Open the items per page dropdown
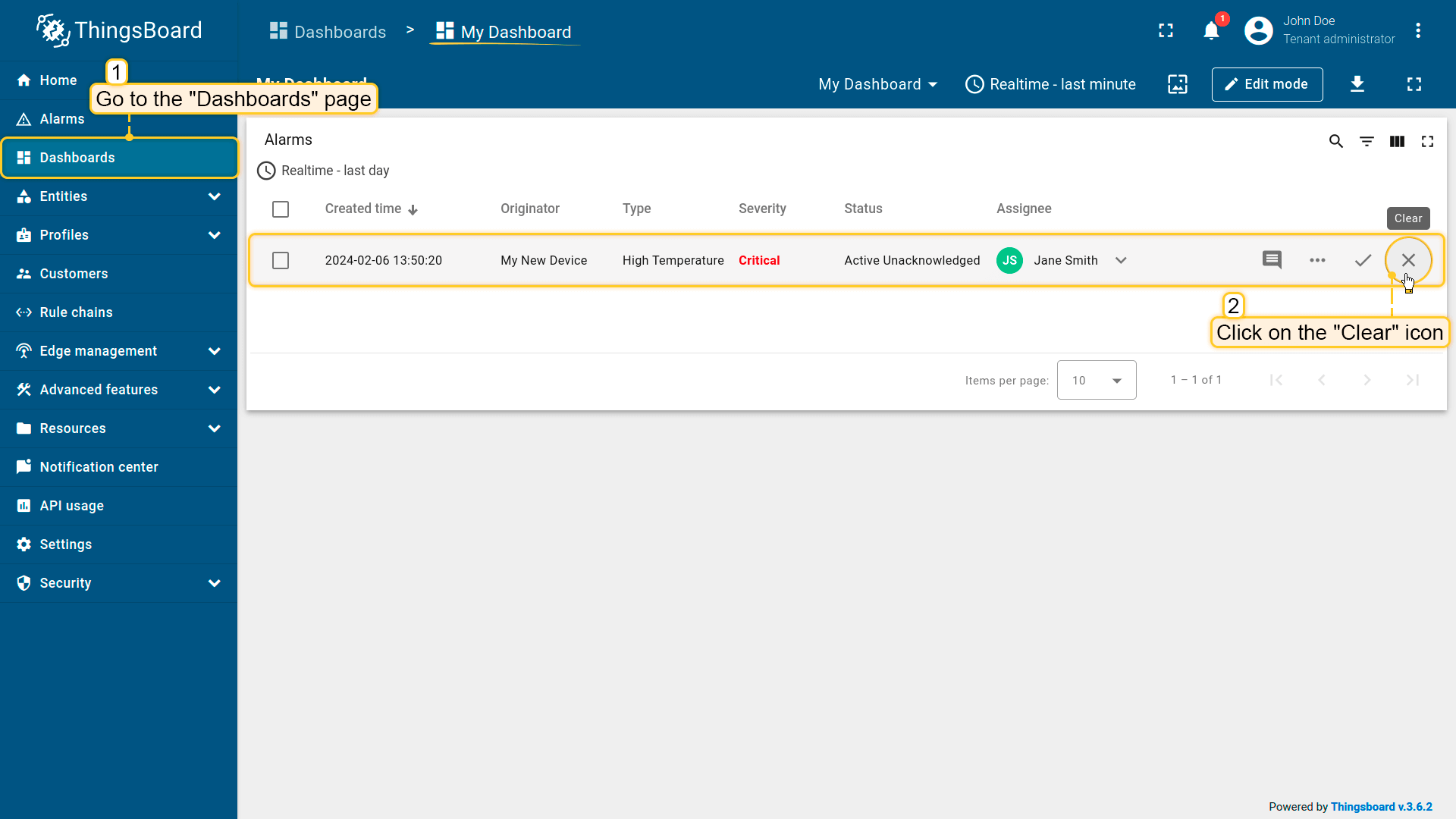The width and height of the screenshot is (1456, 819). coord(1097,380)
